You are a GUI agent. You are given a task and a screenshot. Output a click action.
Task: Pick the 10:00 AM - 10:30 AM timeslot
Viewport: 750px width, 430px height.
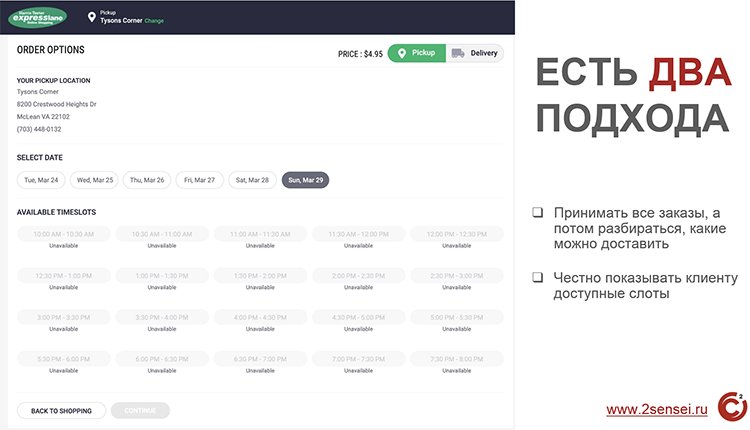pyautogui.click(x=64, y=234)
